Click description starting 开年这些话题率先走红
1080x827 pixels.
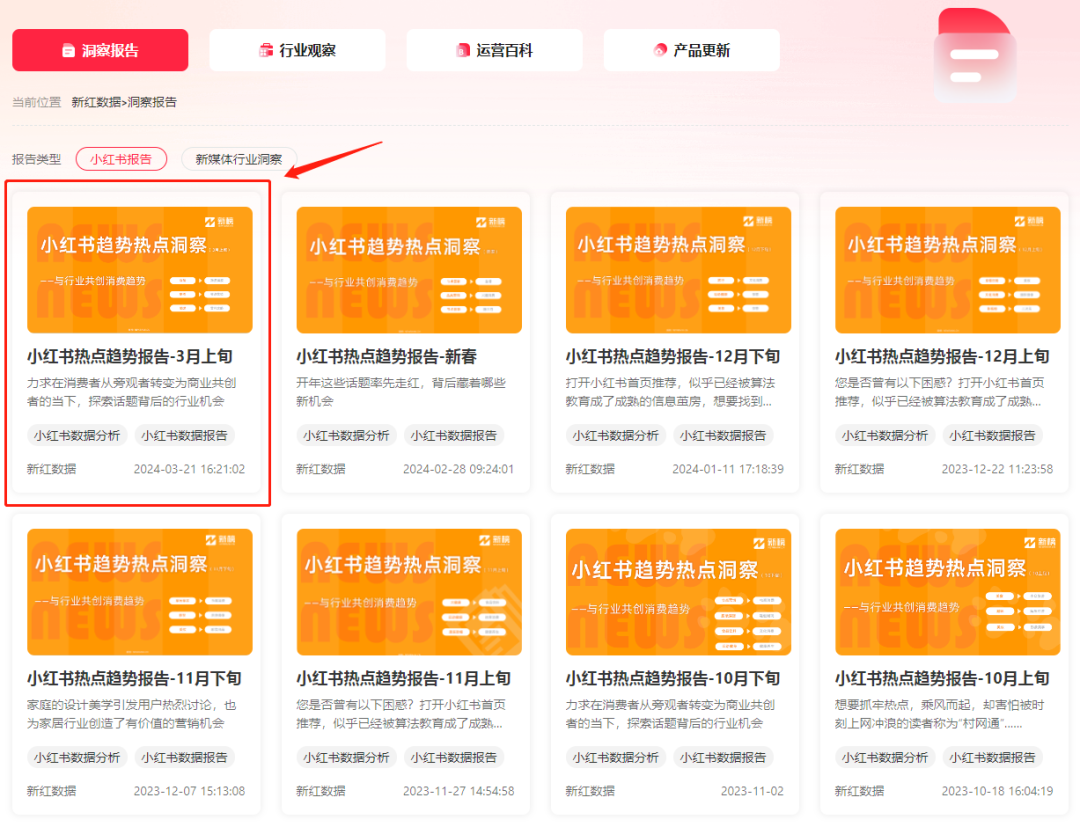pos(401,392)
